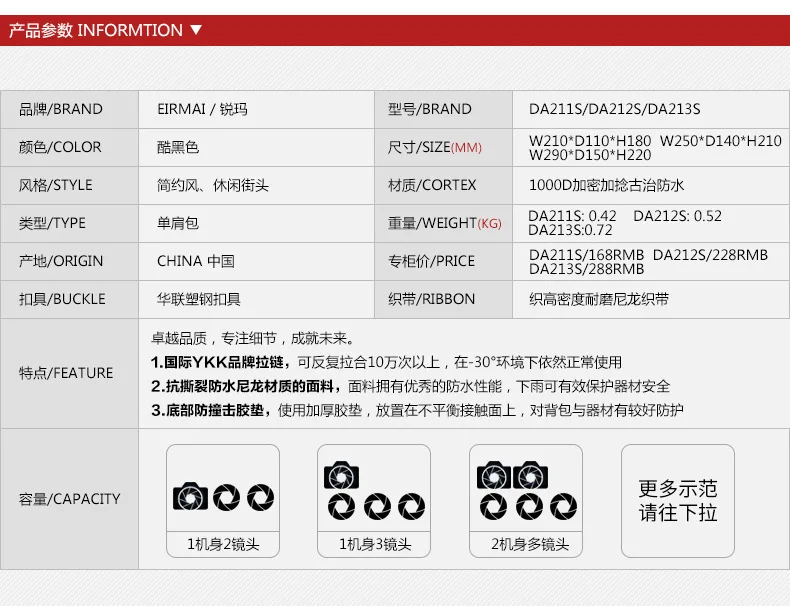Click the 扣具/BUCKLE label cell
Viewport: 790px width, 606px height.
(70, 299)
